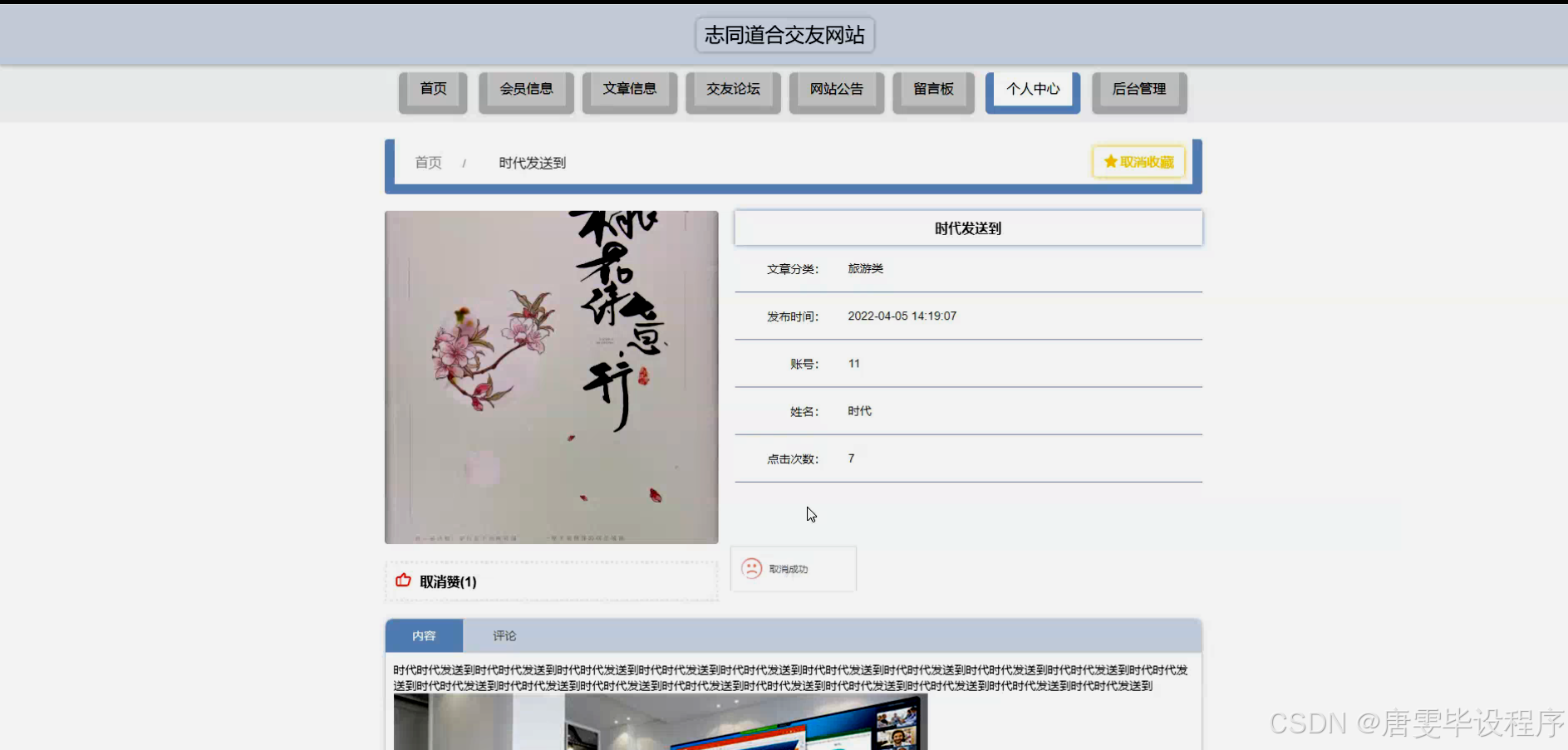Visit the 交友论坛 forum
Viewport: 1568px width, 750px height.
click(733, 91)
